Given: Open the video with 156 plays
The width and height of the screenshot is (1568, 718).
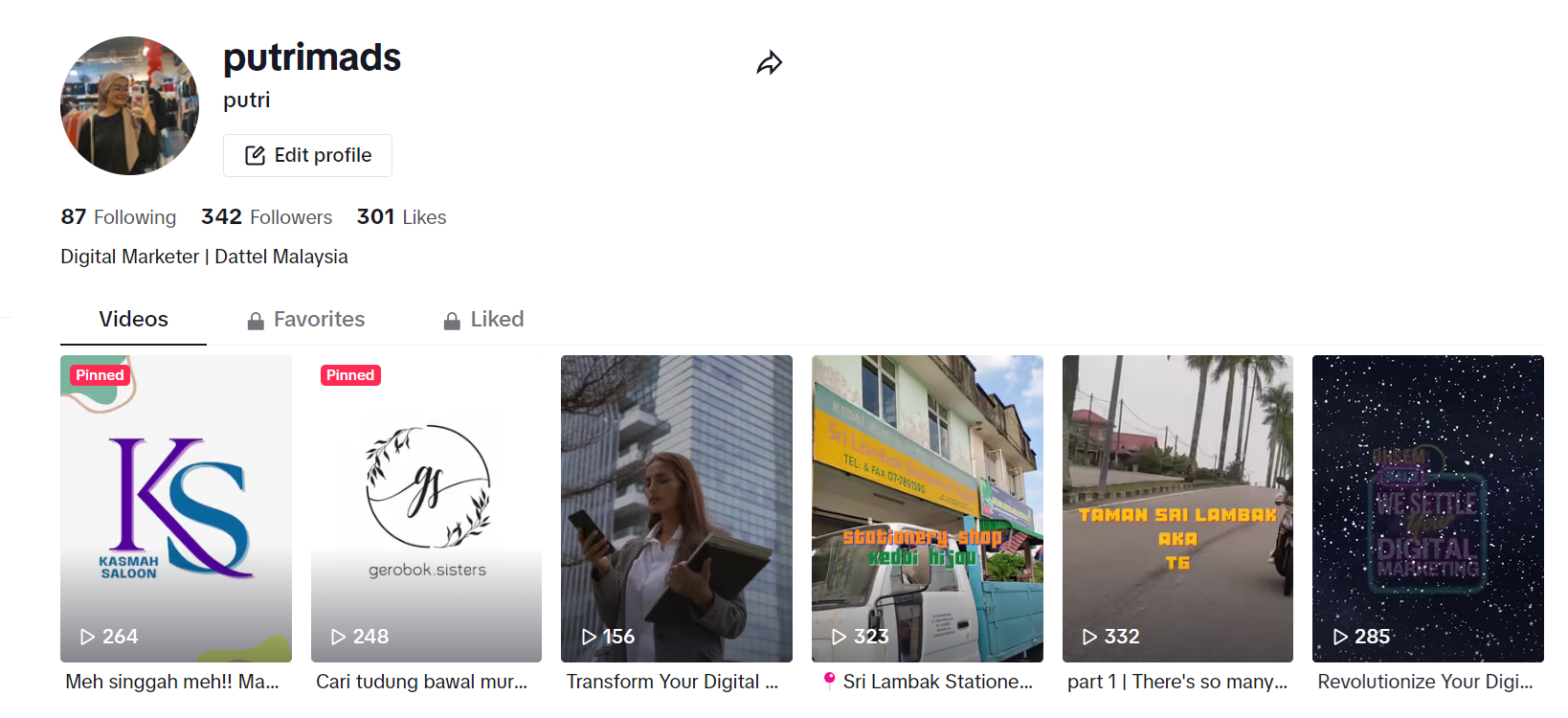Looking at the screenshot, I should tap(677, 508).
